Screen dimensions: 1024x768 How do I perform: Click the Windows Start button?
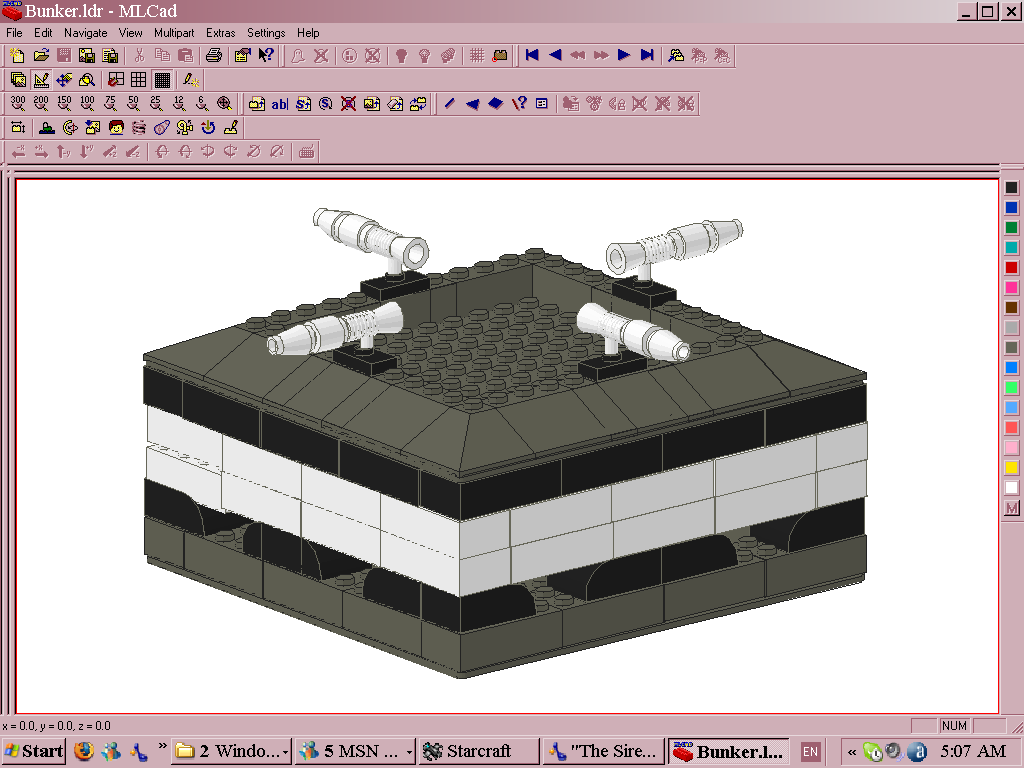click(33, 751)
